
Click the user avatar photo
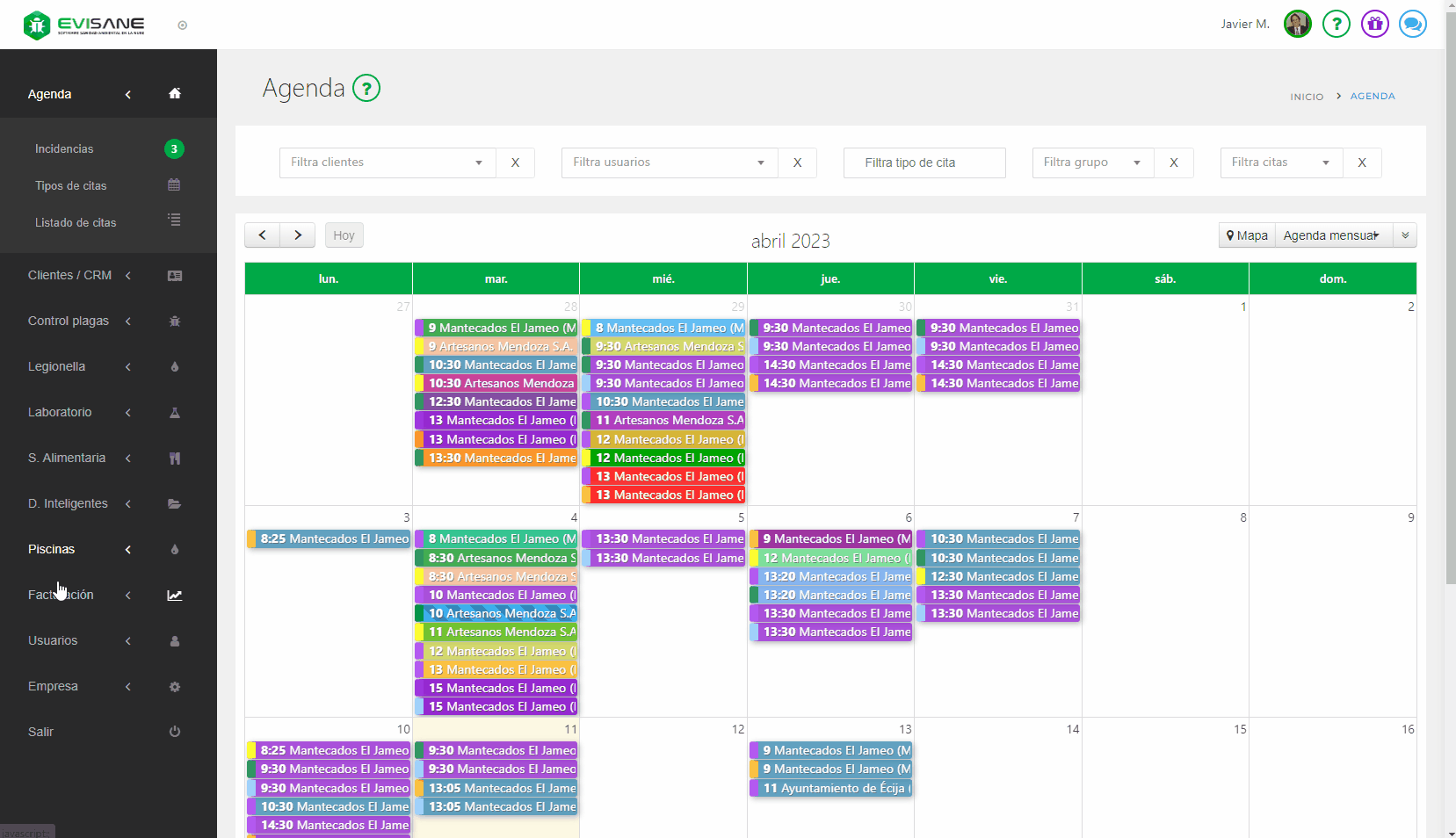[1297, 24]
